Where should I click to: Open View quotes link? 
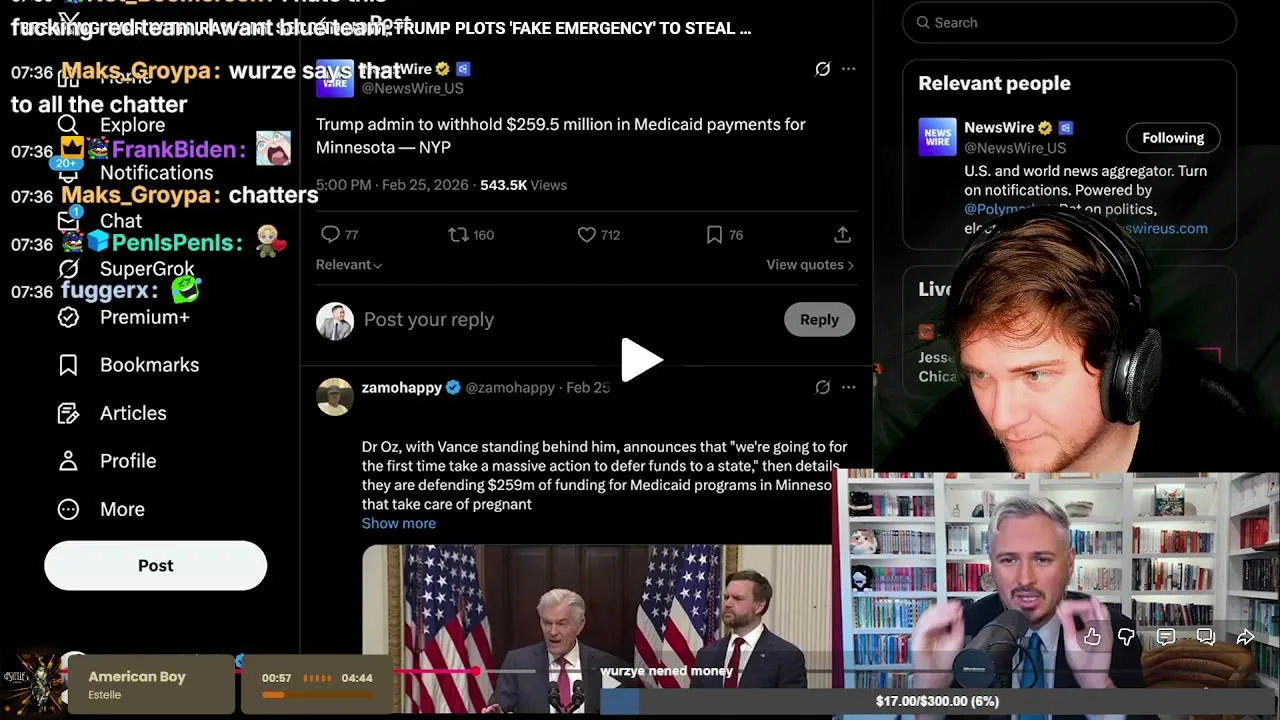coord(810,264)
